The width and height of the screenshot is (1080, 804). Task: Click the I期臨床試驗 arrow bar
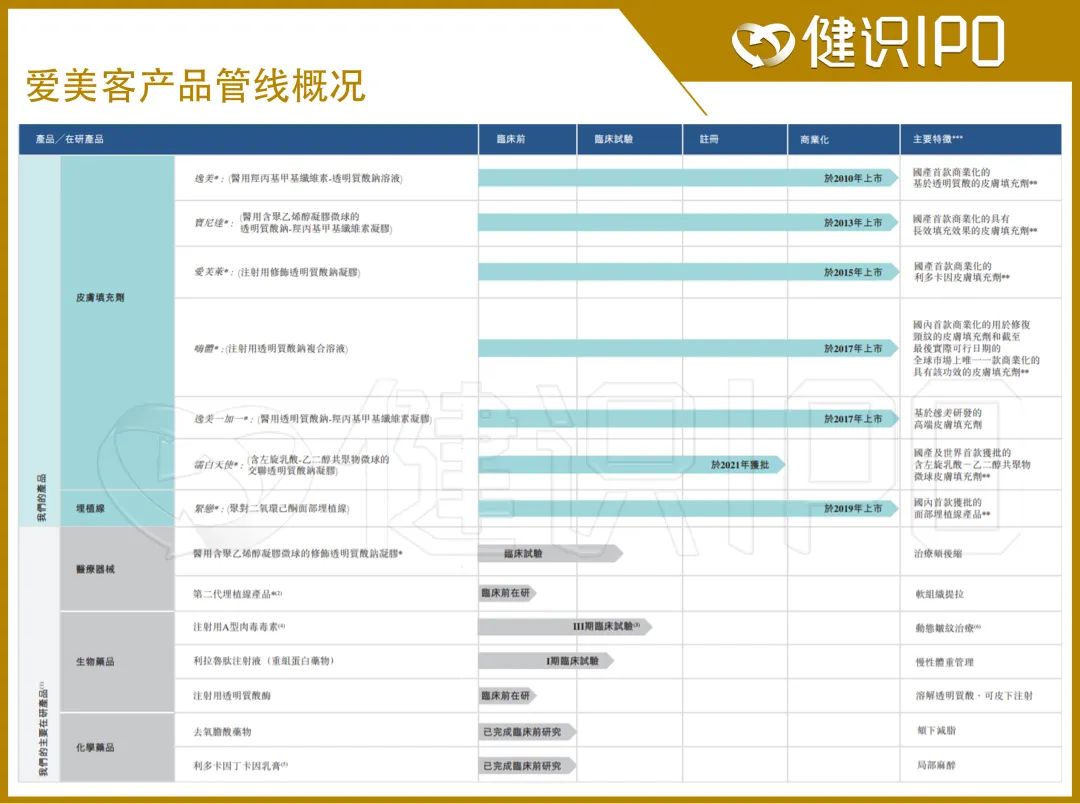pyautogui.click(x=546, y=661)
